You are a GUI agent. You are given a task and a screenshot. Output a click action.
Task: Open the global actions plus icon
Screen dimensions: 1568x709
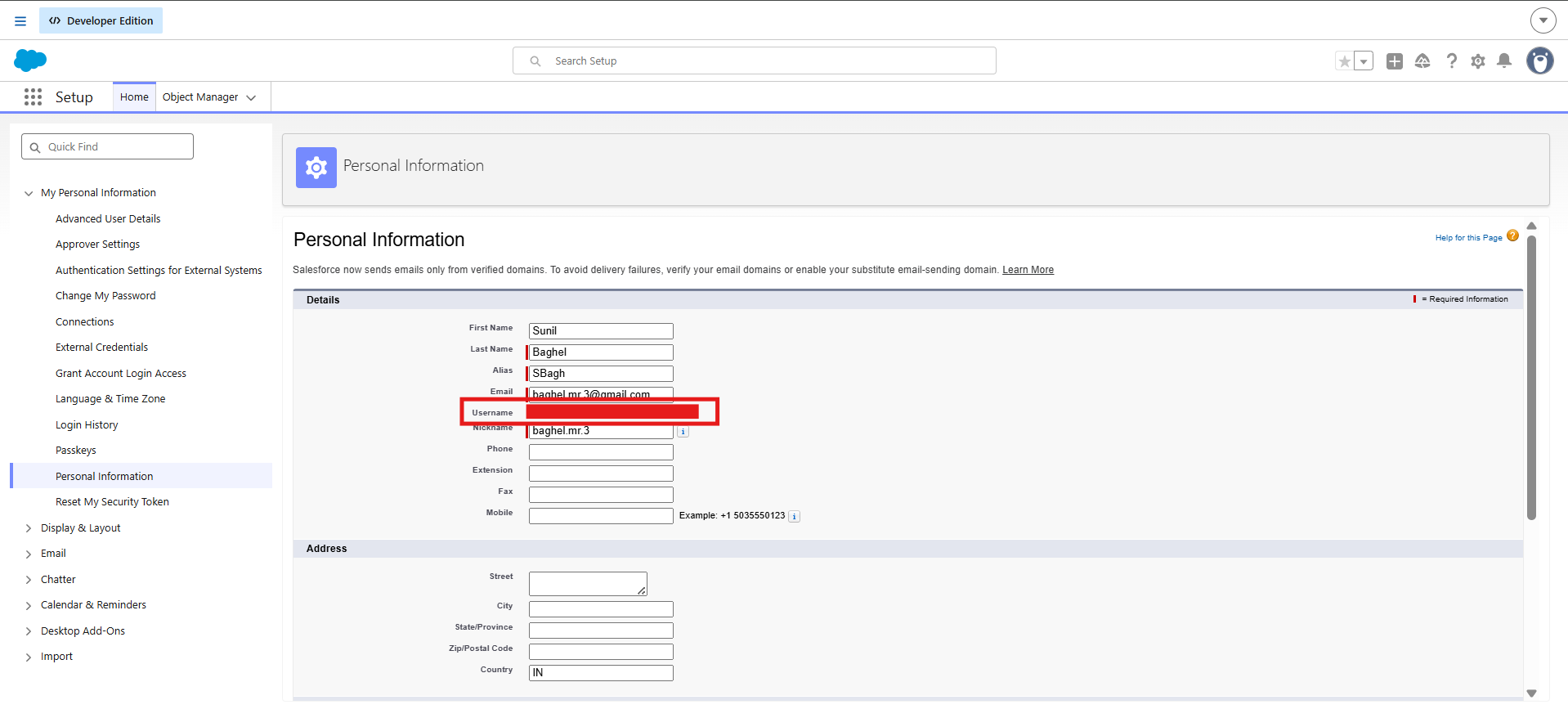pyautogui.click(x=1395, y=61)
